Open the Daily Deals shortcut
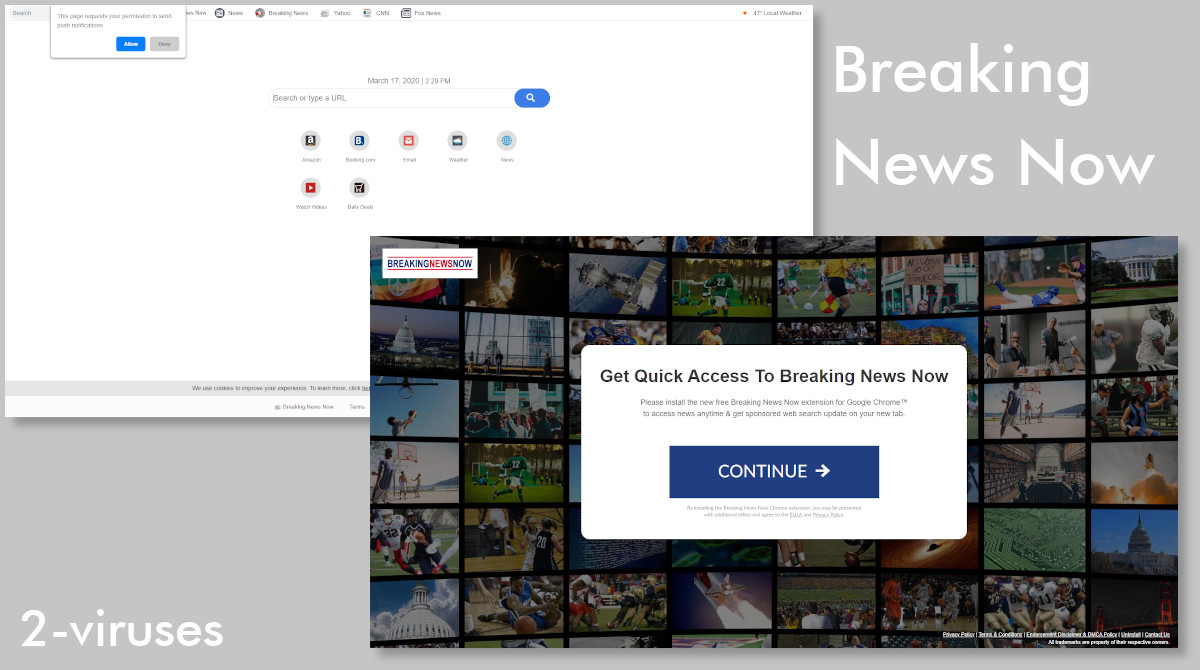Image resolution: width=1200 pixels, height=670 pixels. coord(360,190)
